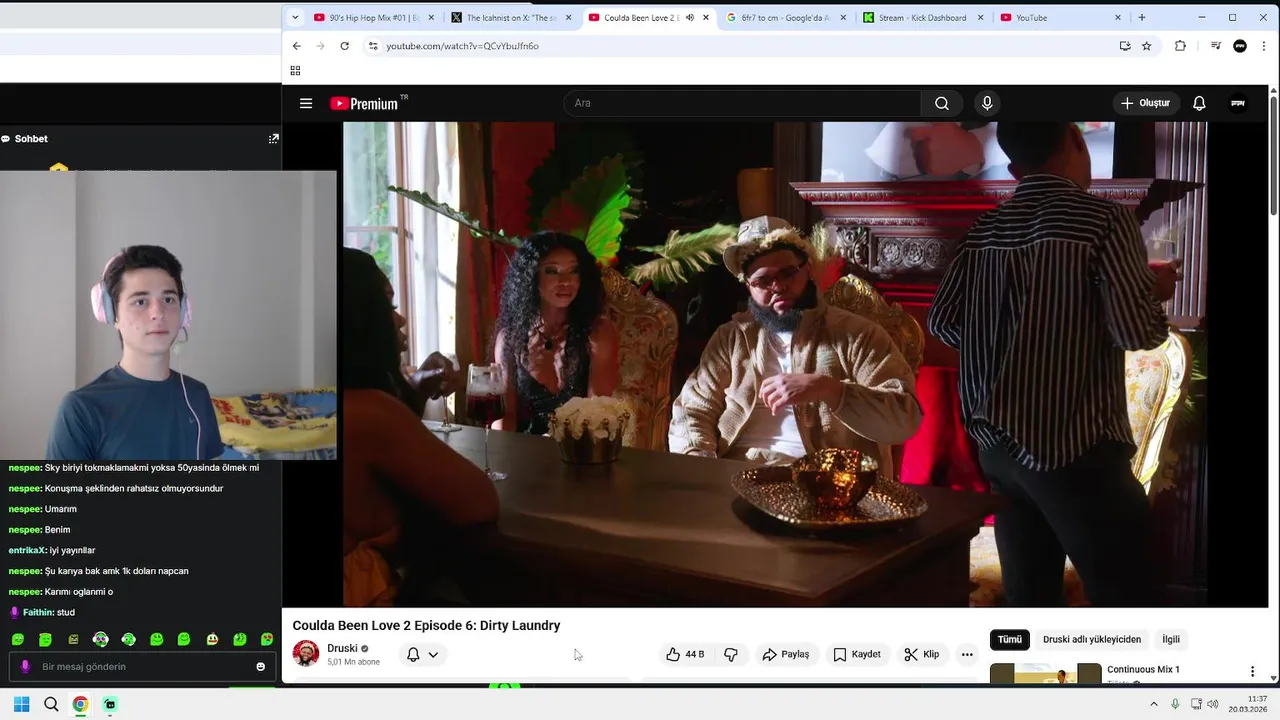The height and width of the screenshot is (720, 1280).
Task: Mute the Coulda Been Love tab audio
Action: [689, 17]
